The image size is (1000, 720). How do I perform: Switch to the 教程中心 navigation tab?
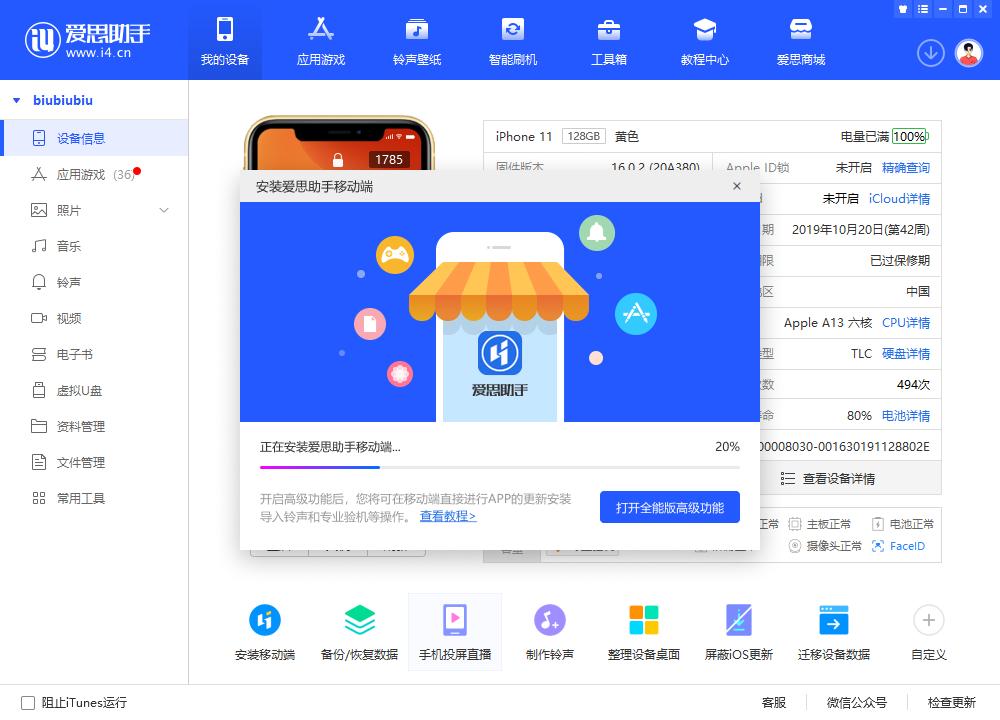tap(705, 40)
